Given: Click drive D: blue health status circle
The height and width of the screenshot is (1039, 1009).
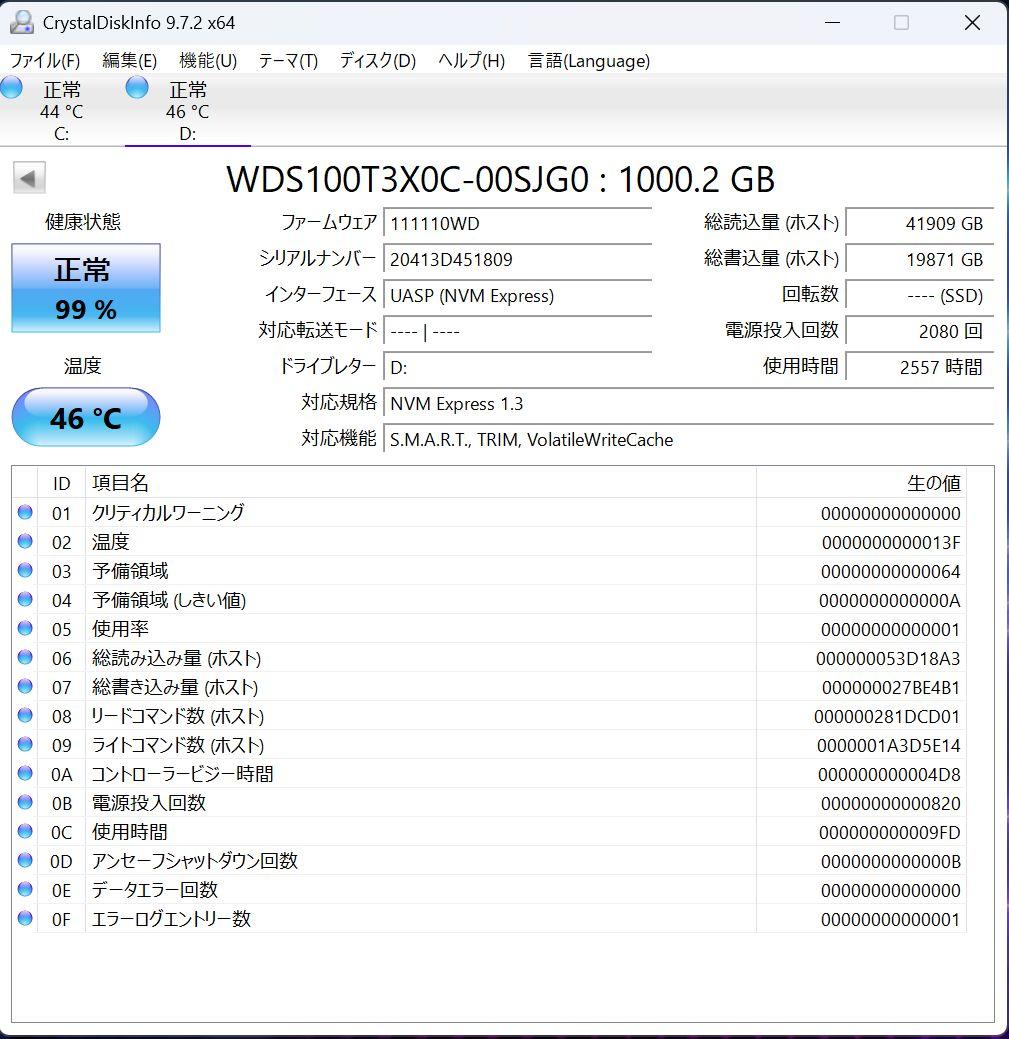Looking at the screenshot, I should pyautogui.click(x=136, y=88).
